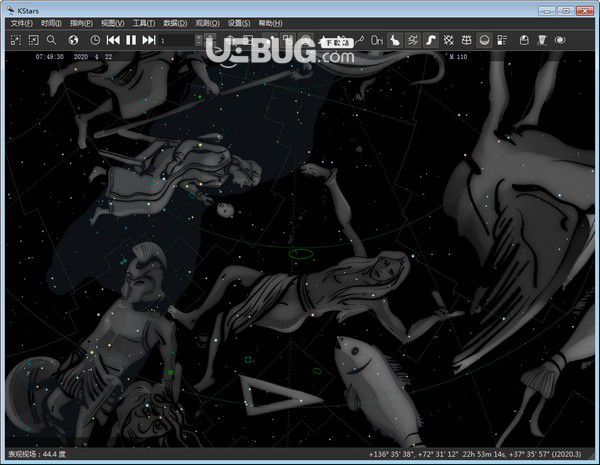Viewport: 600px width, 465px height.
Task: Click the spiral galaxy toolbar icon
Action: tap(560, 40)
